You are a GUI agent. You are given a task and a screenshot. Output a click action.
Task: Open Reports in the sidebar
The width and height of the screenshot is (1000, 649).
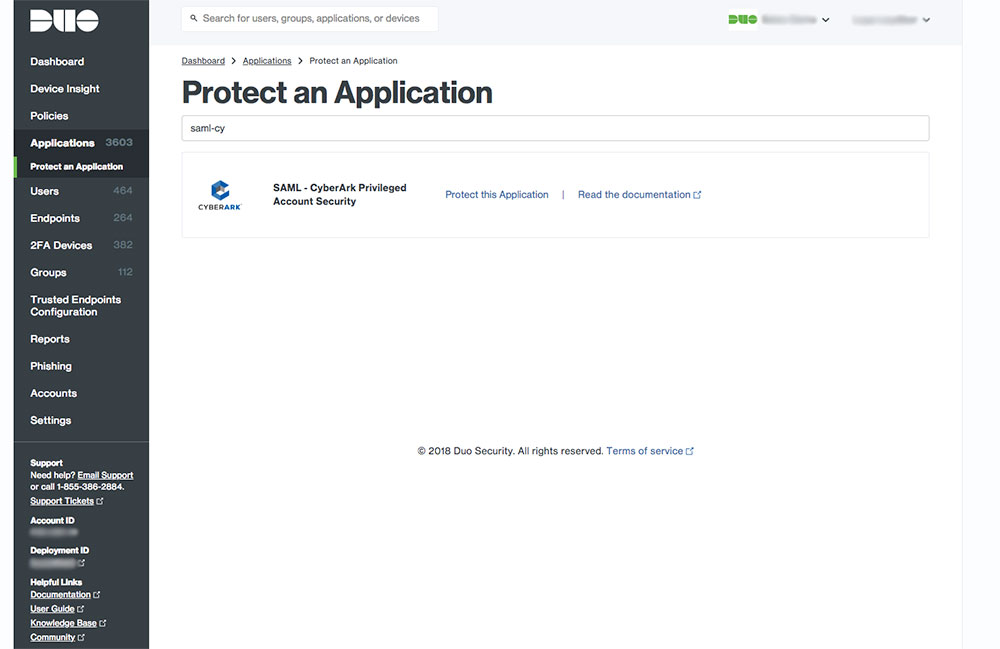click(50, 339)
